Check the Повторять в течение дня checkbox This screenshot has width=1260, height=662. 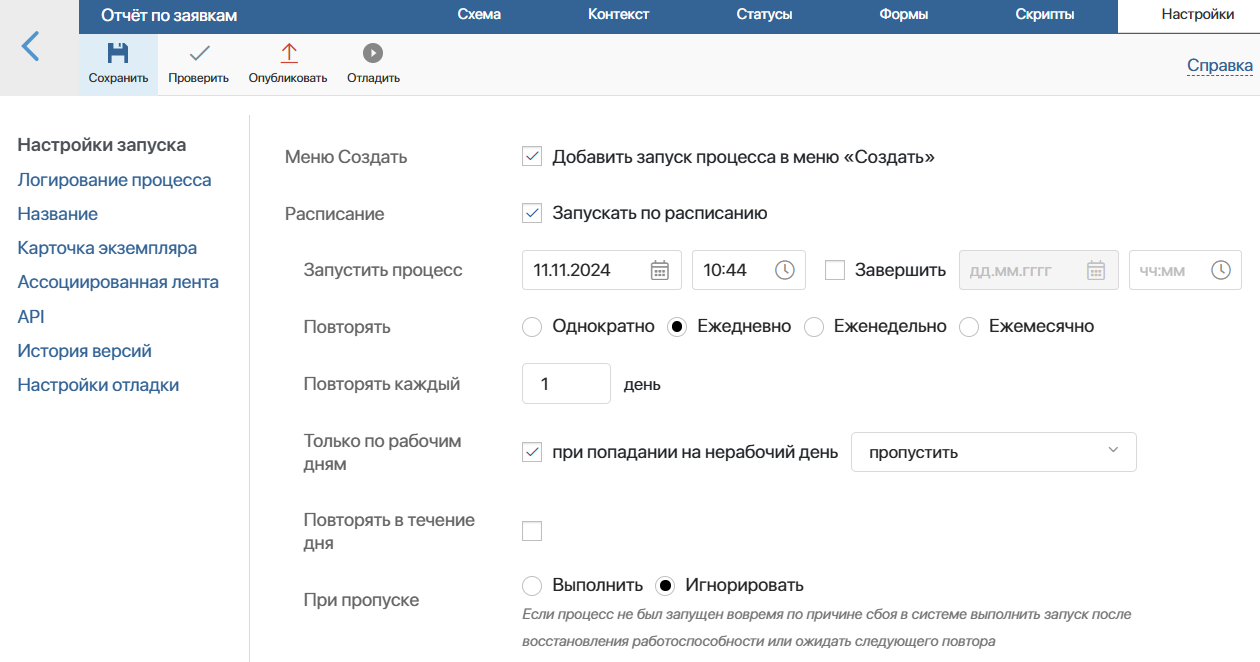pos(532,531)
